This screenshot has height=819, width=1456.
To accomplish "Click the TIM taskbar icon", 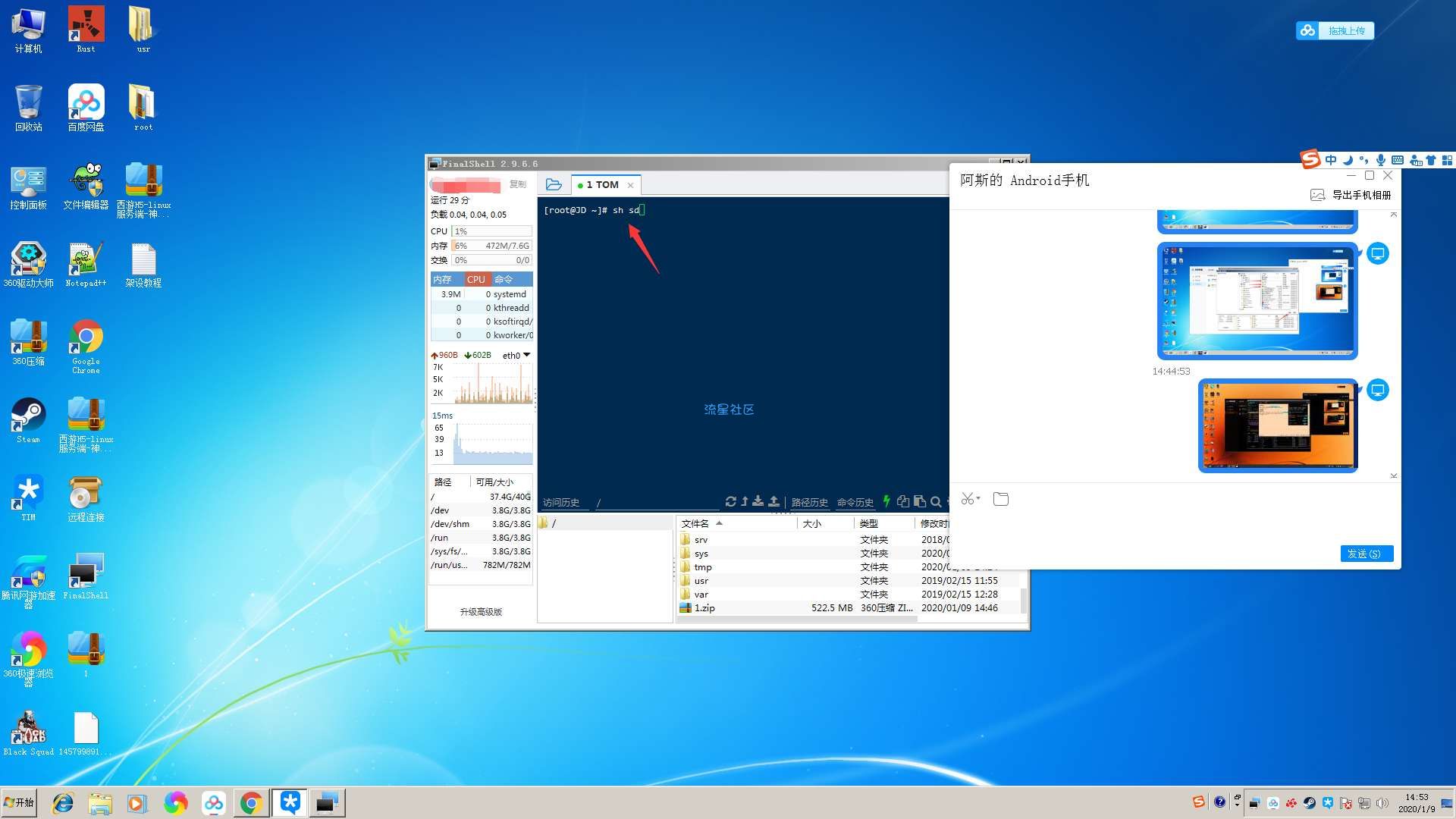I will tap(290, 802).
